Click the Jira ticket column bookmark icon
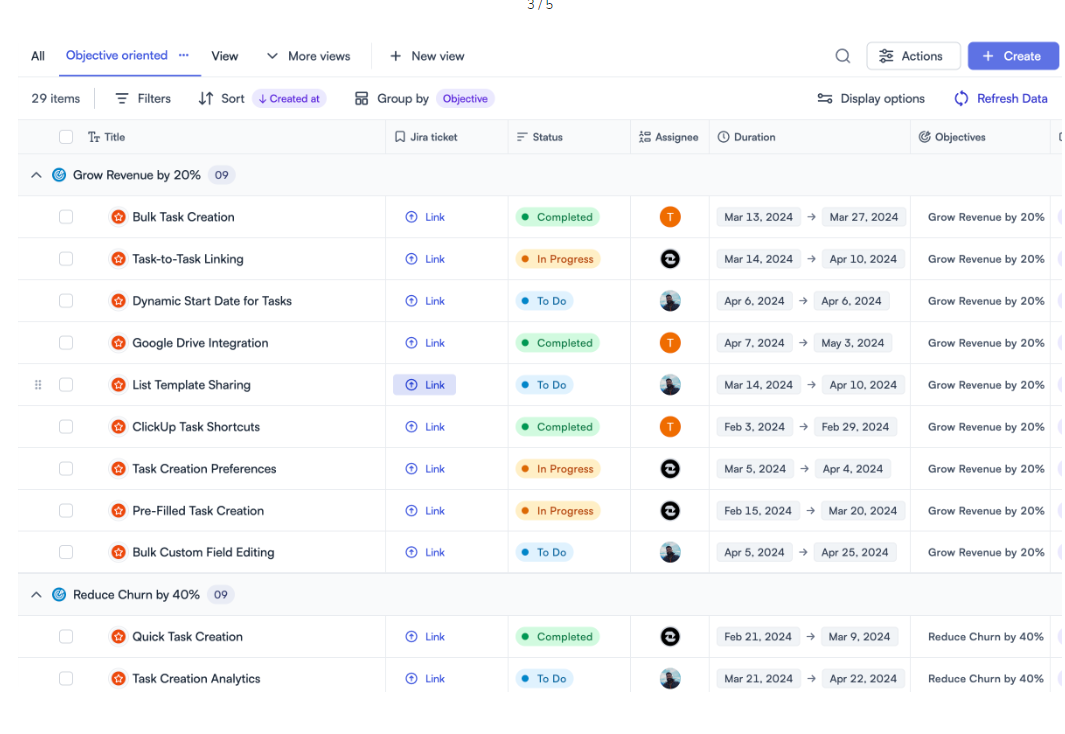This screenshot has height=734, width=1065. click(400, 137)
